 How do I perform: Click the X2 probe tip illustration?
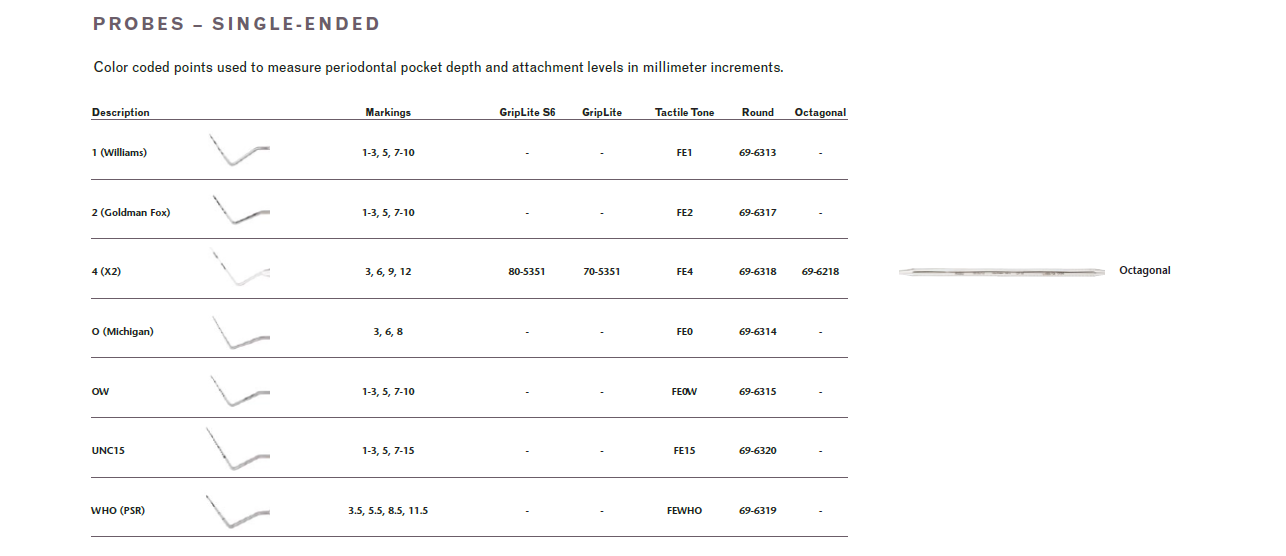click(x=239, y=270)
